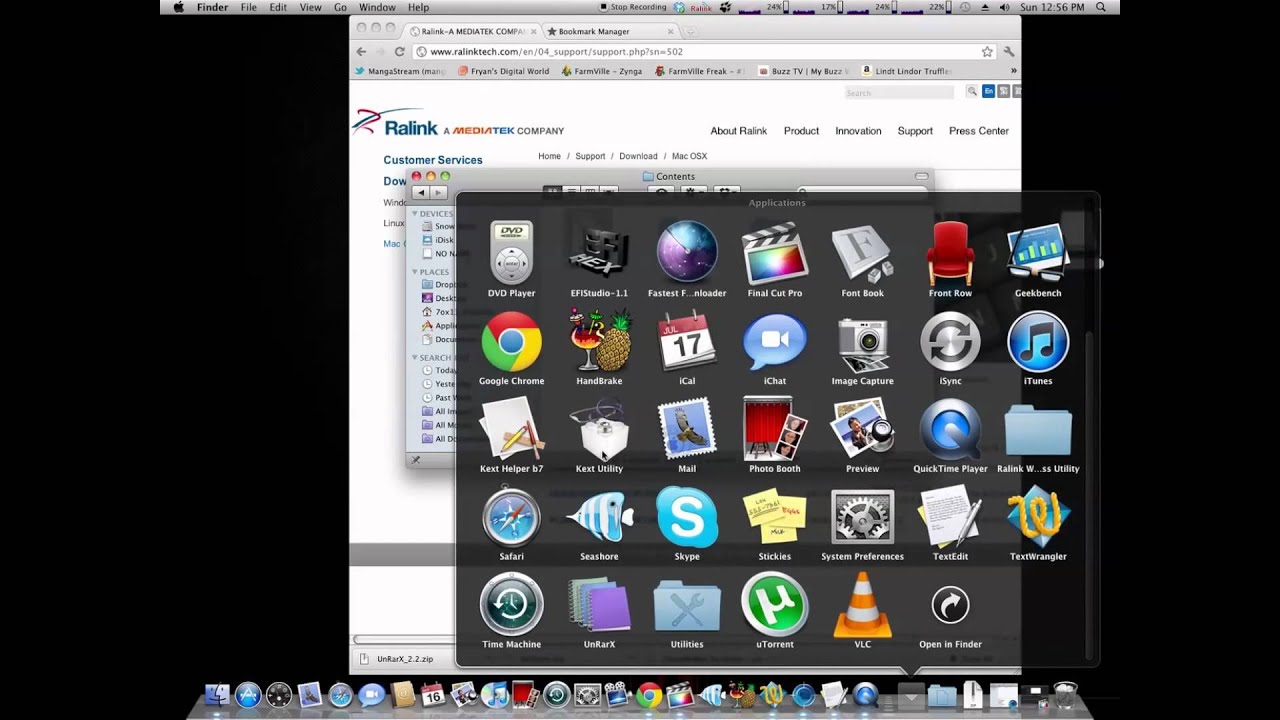1280x720 pixels.
Task: Reload the page in Chrome
Action: tap(399, 52)
